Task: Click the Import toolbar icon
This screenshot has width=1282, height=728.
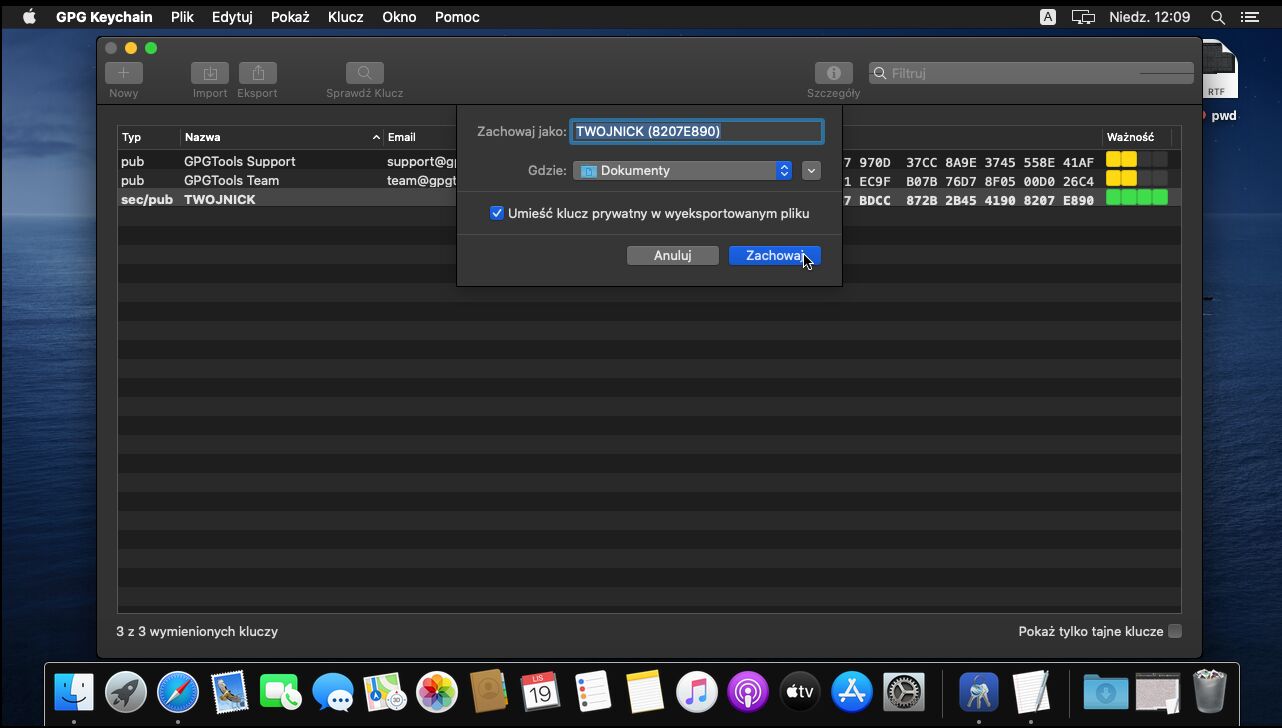Action: (x=210, y=73)
